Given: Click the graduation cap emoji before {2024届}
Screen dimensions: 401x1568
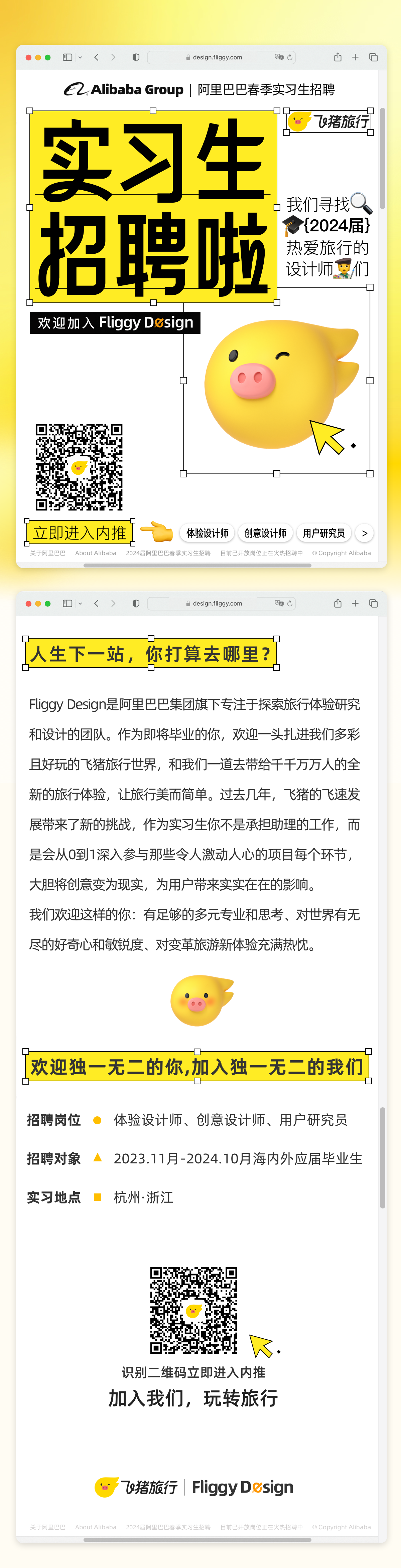Looking at the screenshot, I should coord(292,225).
